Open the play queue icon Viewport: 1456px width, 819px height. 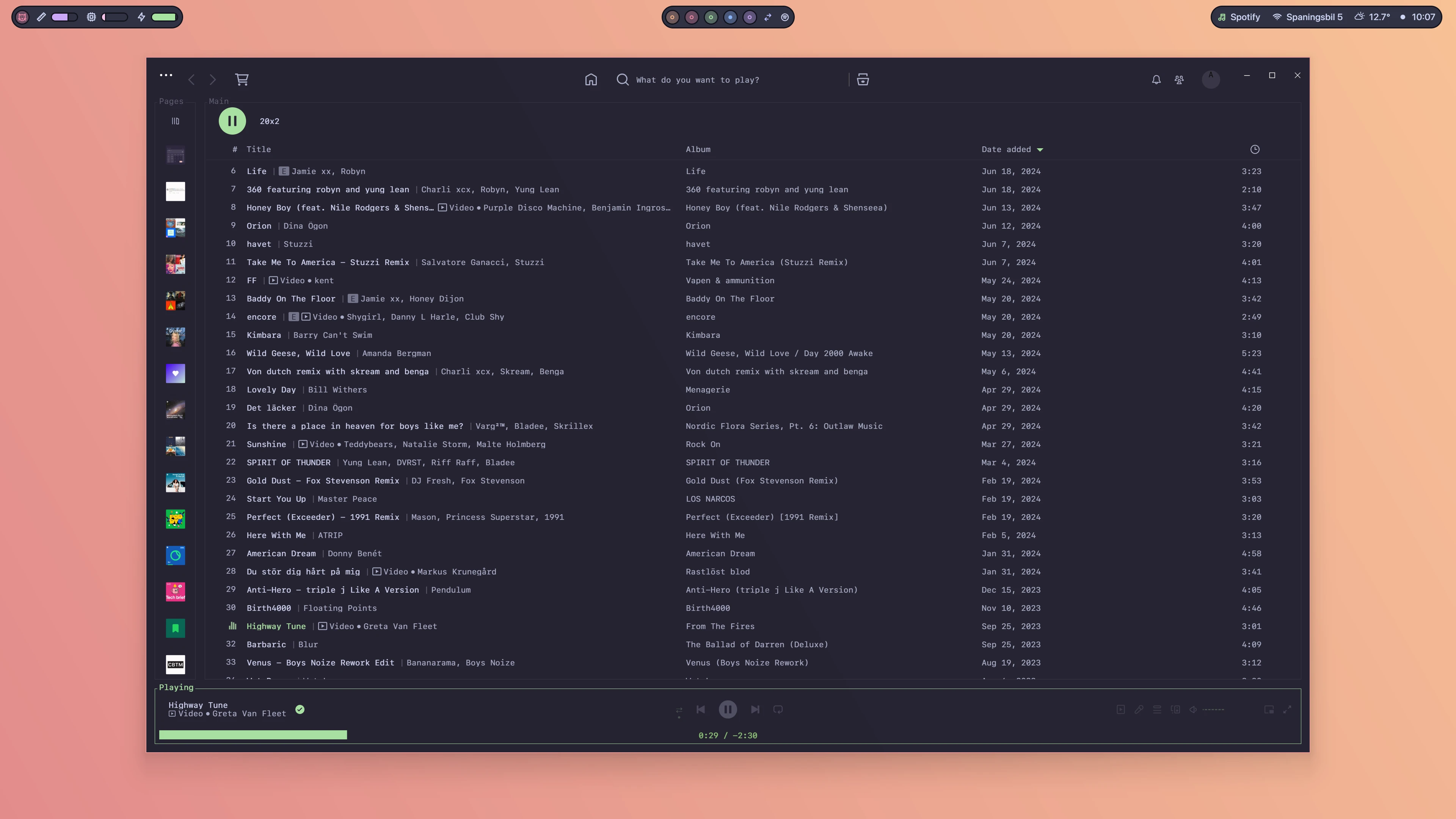coord(1157,709)
